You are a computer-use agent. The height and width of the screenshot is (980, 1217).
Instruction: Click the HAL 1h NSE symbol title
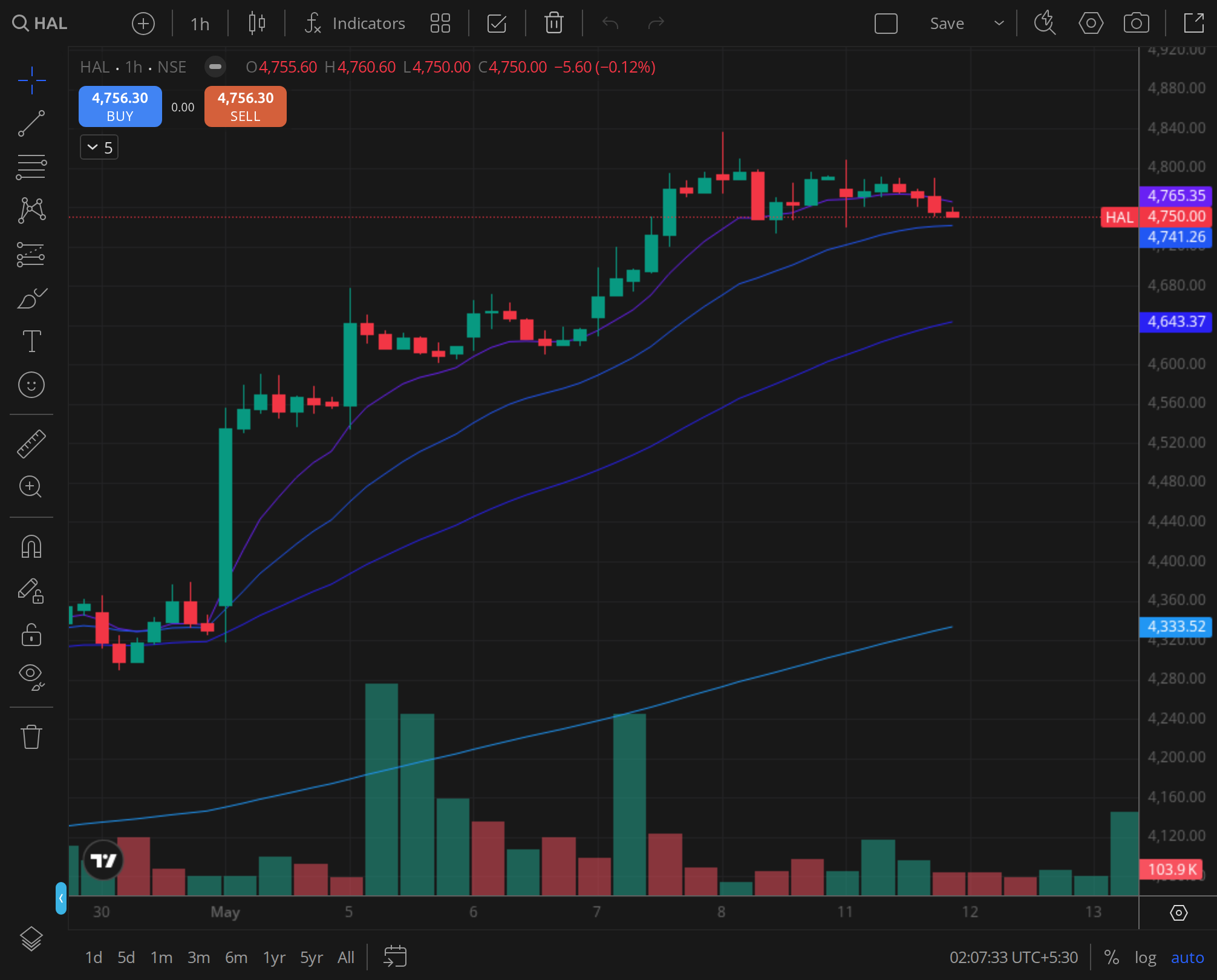[133, 67]
